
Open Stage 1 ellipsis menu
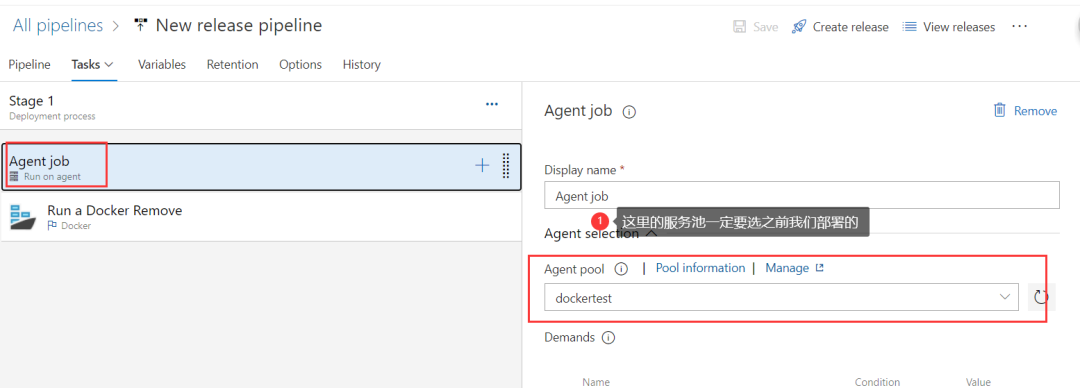coord(492,104)
